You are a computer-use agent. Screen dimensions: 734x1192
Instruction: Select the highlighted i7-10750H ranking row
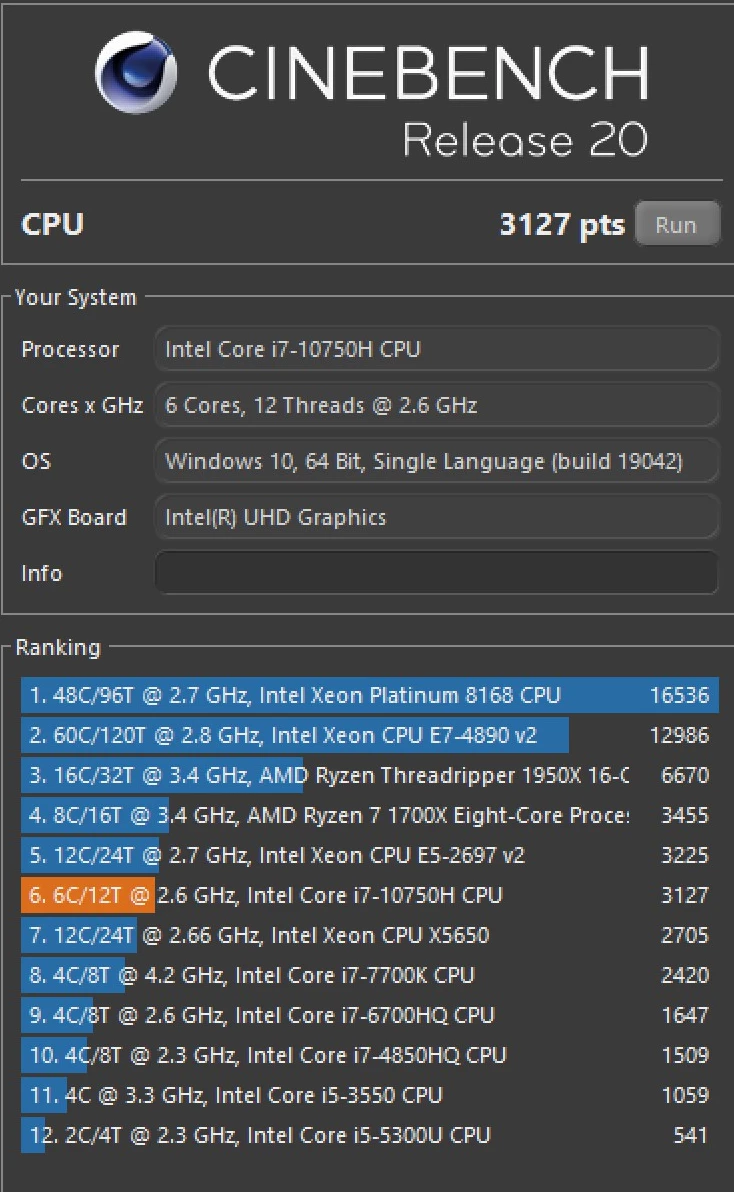point(369,895)
